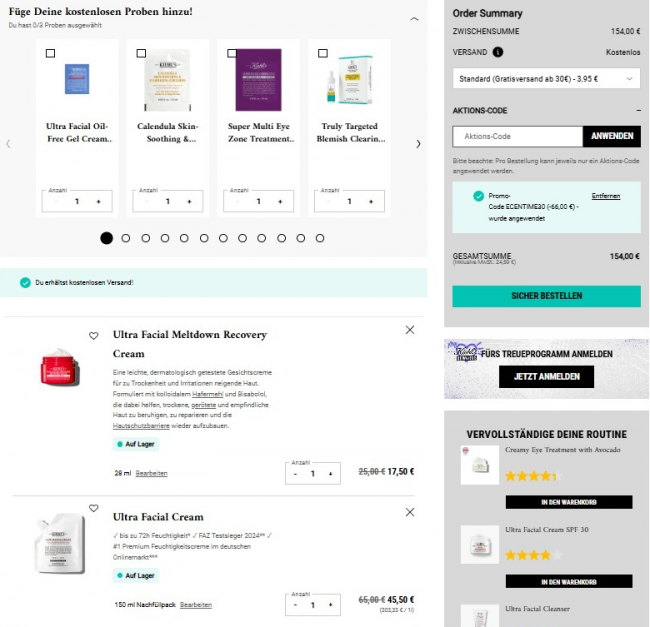Open the Standard shipping method dropdown
This screenshot has height=627, width=650.
(546, 78)
